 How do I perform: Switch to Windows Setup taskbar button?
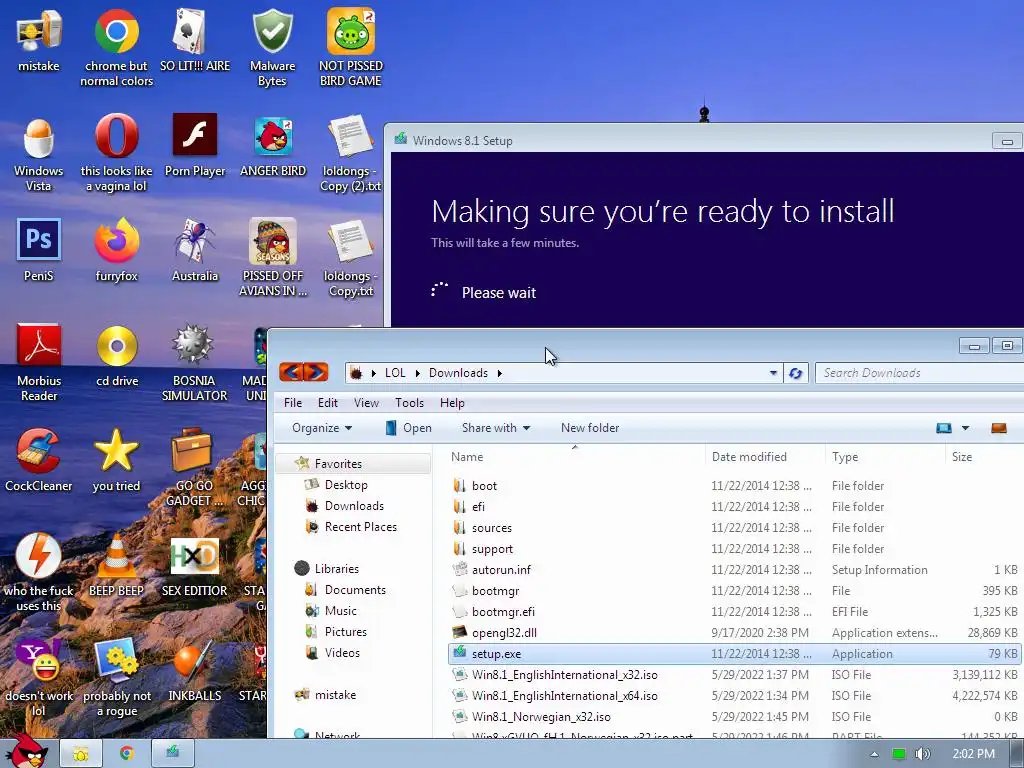coord(172,753)
